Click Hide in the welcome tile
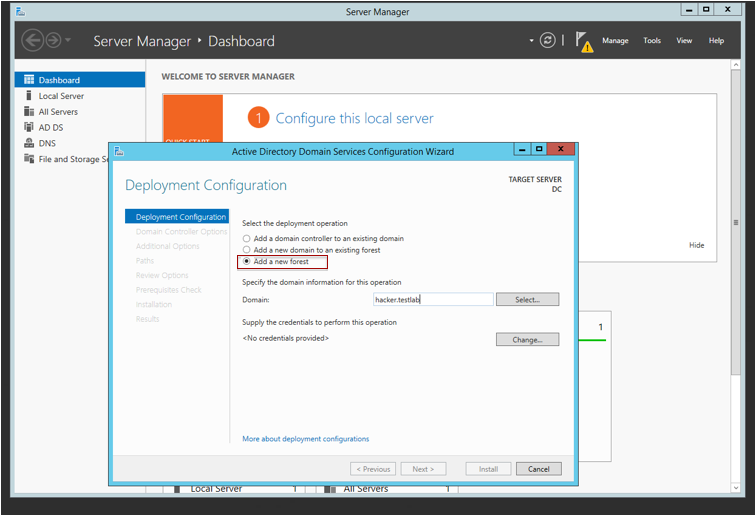 pos(696,245)
